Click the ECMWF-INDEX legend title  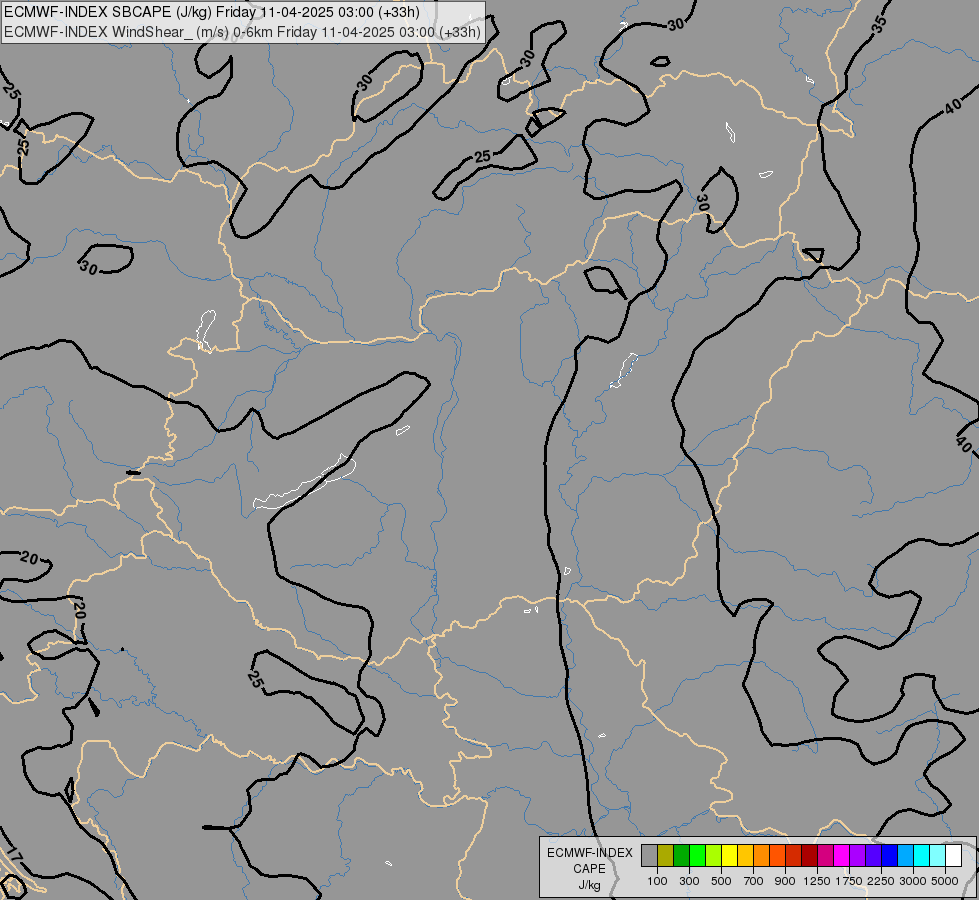pos(589,853)
